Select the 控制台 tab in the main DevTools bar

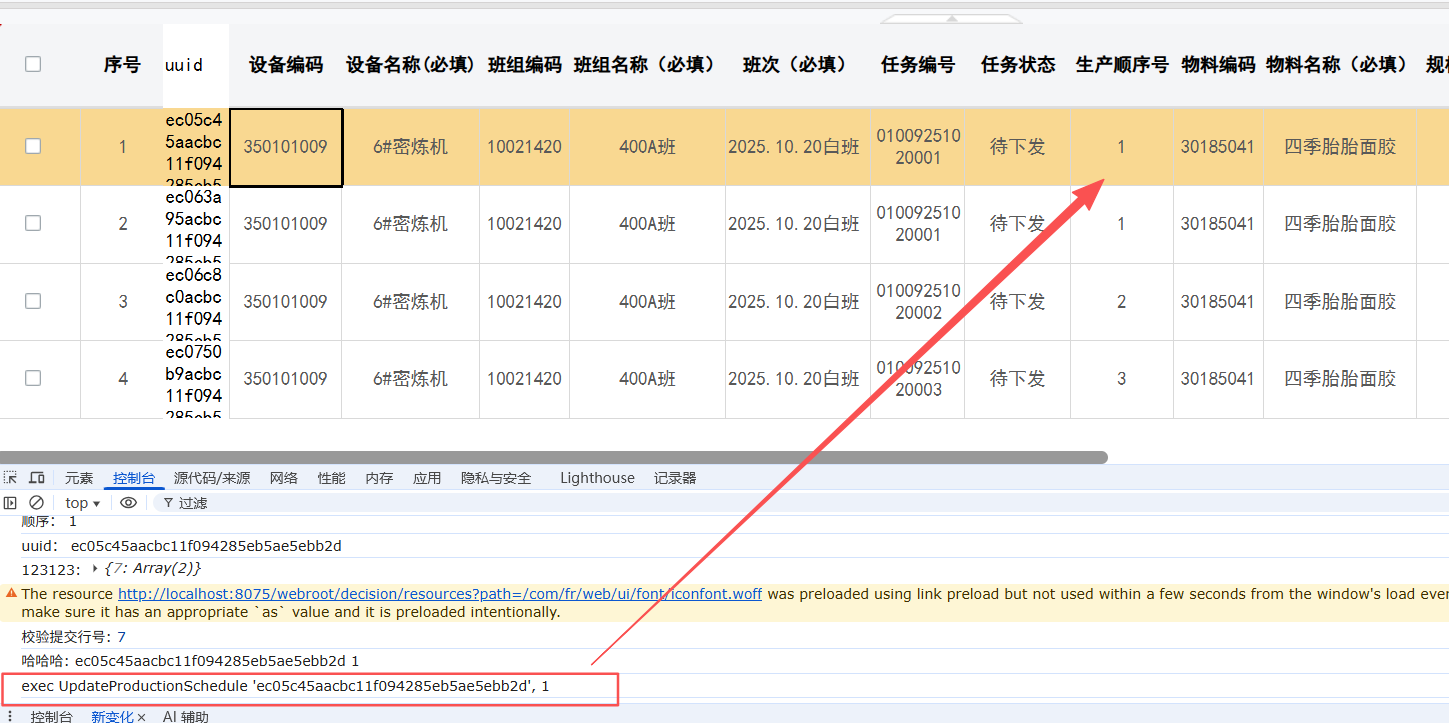(134, 478)
